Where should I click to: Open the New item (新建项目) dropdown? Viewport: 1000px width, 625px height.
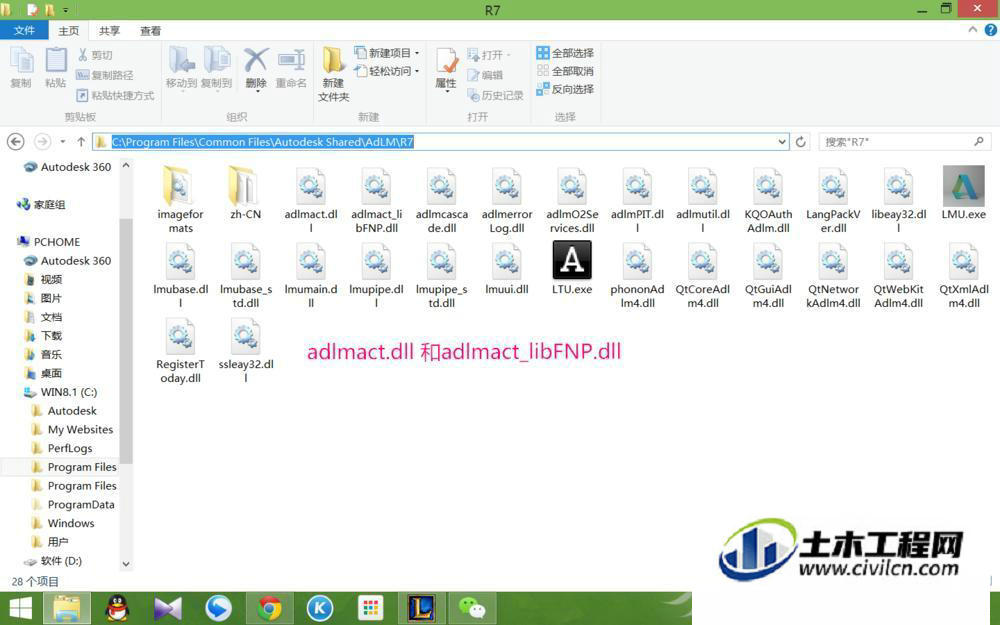pos(386,52)
